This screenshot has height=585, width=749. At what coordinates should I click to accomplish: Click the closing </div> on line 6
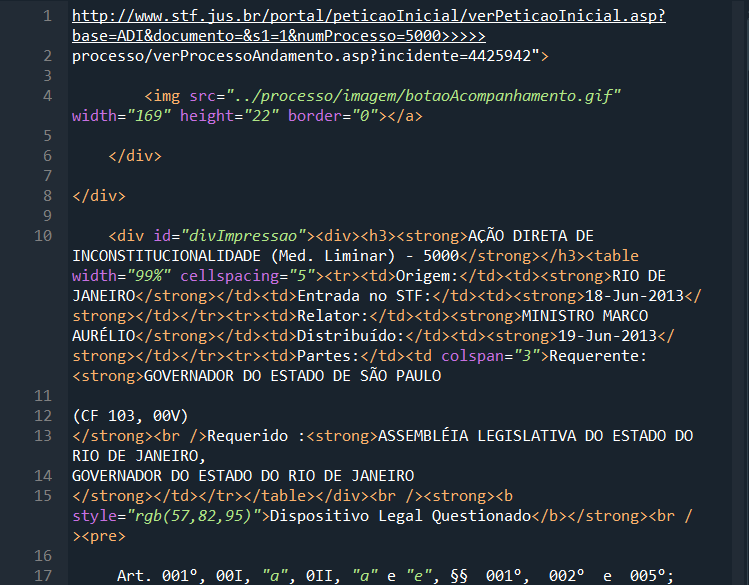pos(135,156)
